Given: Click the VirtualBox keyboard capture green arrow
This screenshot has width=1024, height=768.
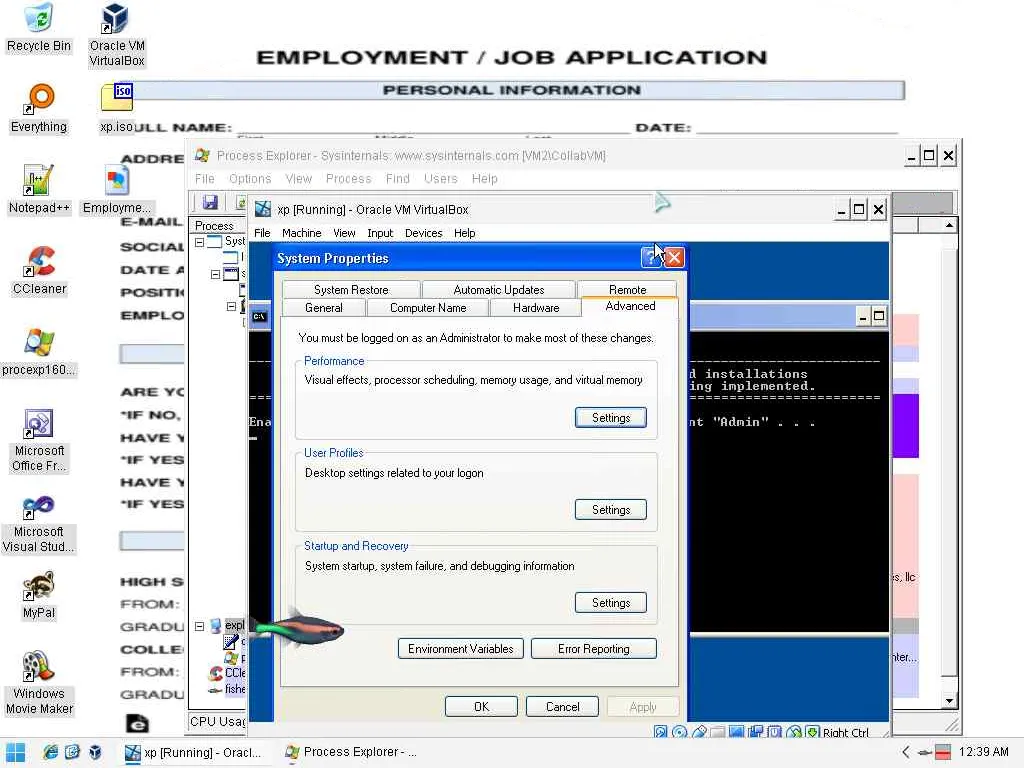Looking at the screenshot, I should click(x=812, y=732).
